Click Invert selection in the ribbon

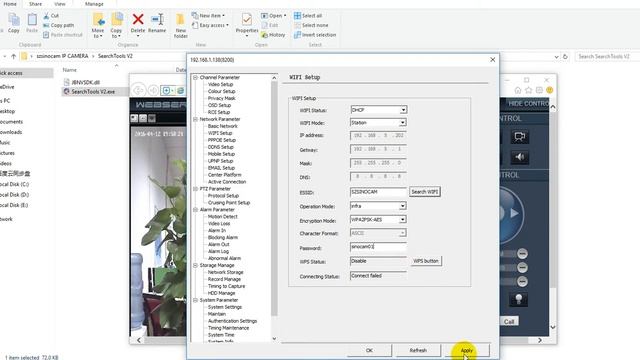(x=315, y=35)
